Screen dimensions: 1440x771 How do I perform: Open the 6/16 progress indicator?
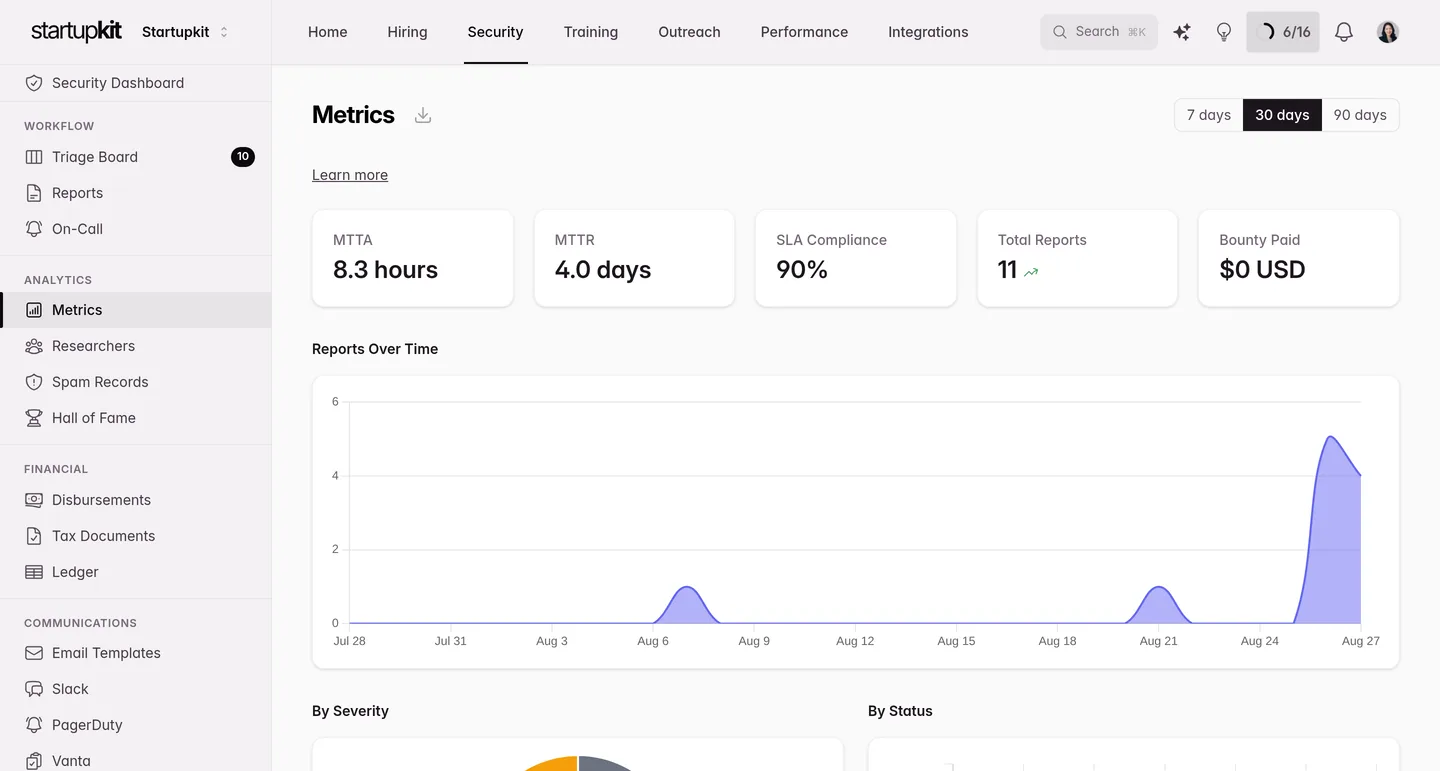point(1283,32)
